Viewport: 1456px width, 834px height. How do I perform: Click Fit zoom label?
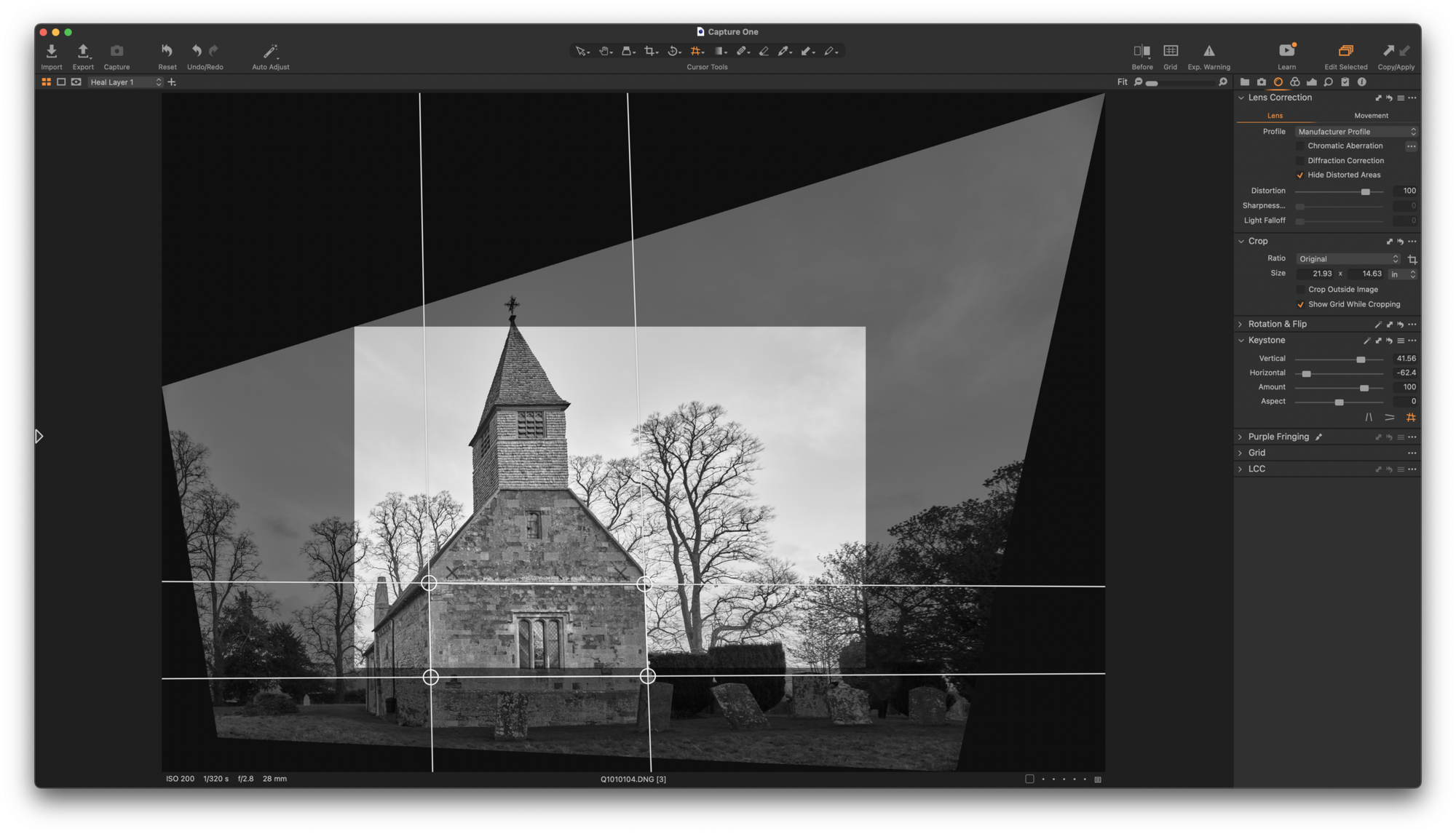tap(1122, 82)
